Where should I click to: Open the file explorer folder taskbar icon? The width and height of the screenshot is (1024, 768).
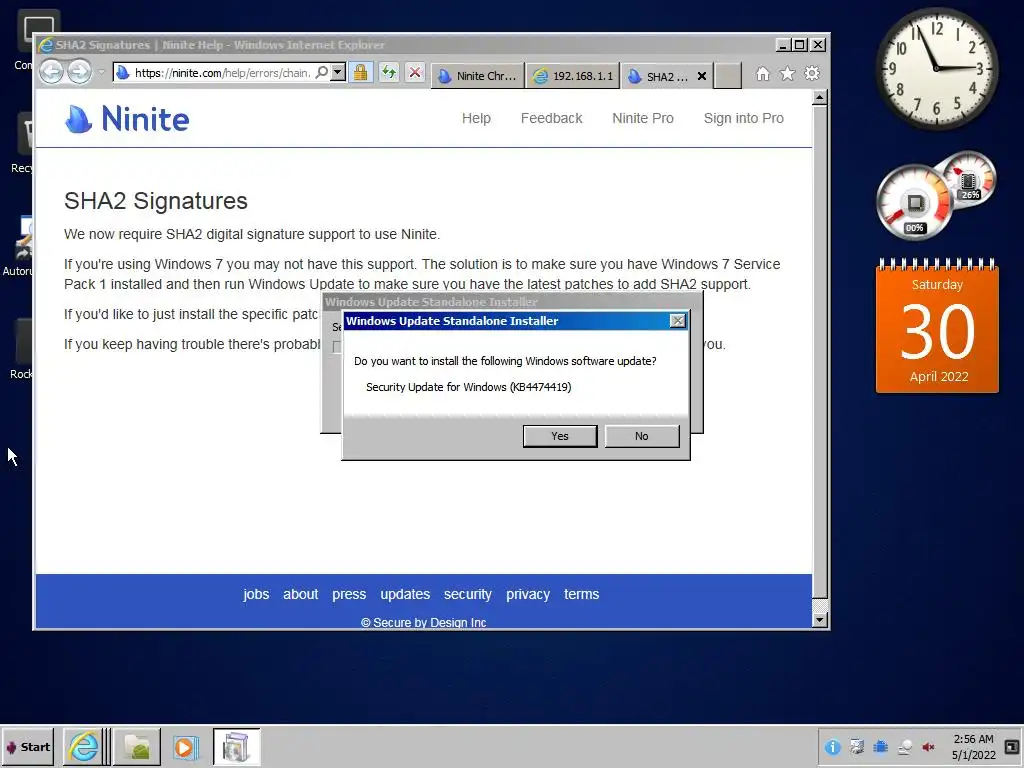[137, 746]
